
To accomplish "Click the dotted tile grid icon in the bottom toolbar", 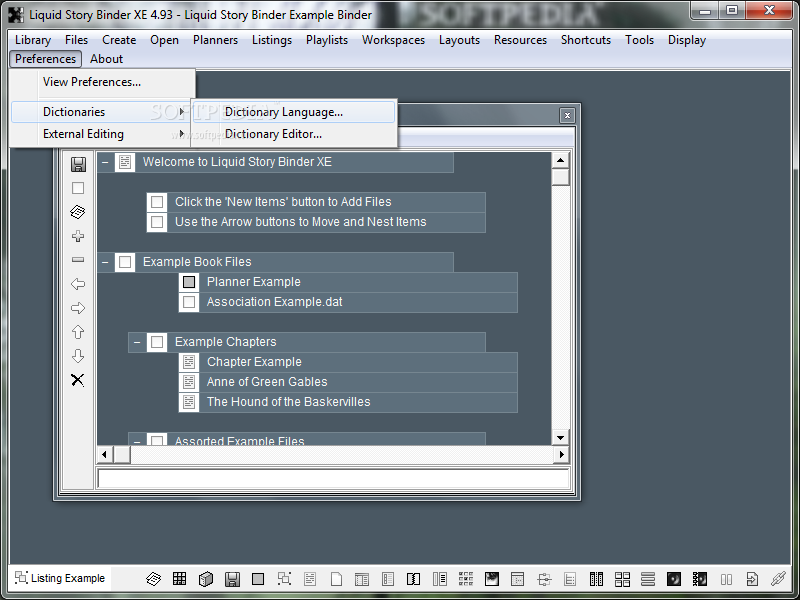I will coord(466,579).
